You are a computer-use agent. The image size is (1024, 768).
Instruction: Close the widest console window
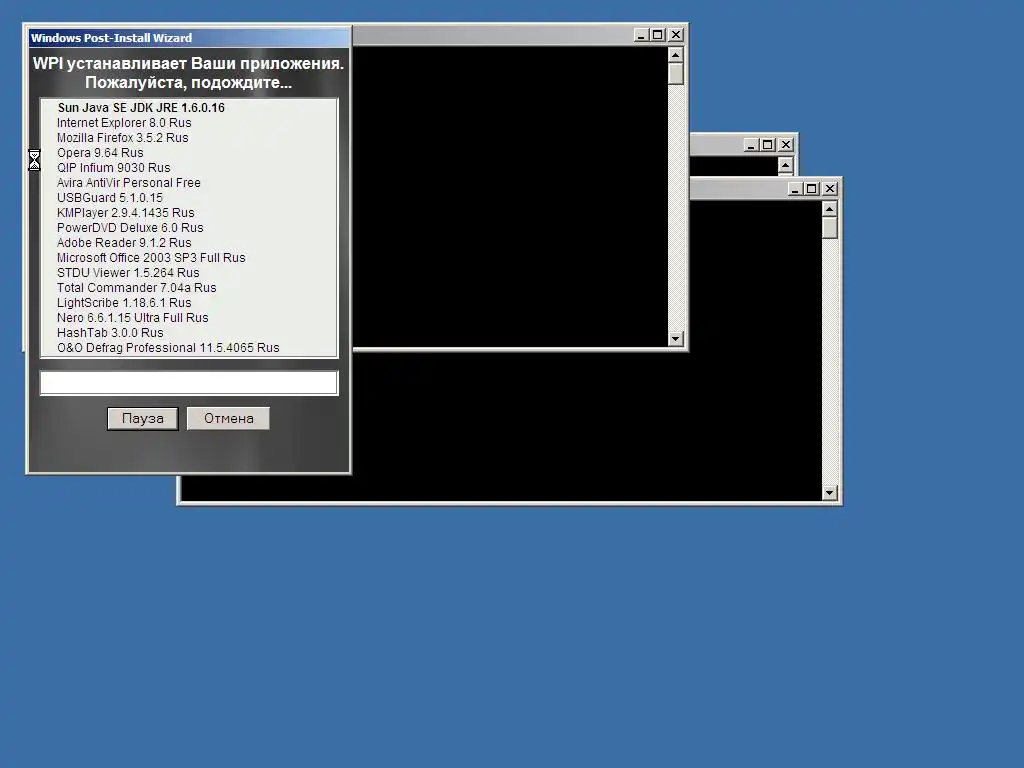(829, 189)
